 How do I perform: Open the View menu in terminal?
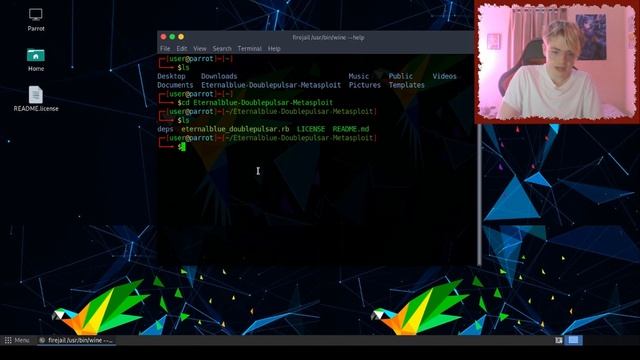click(200, 49)
